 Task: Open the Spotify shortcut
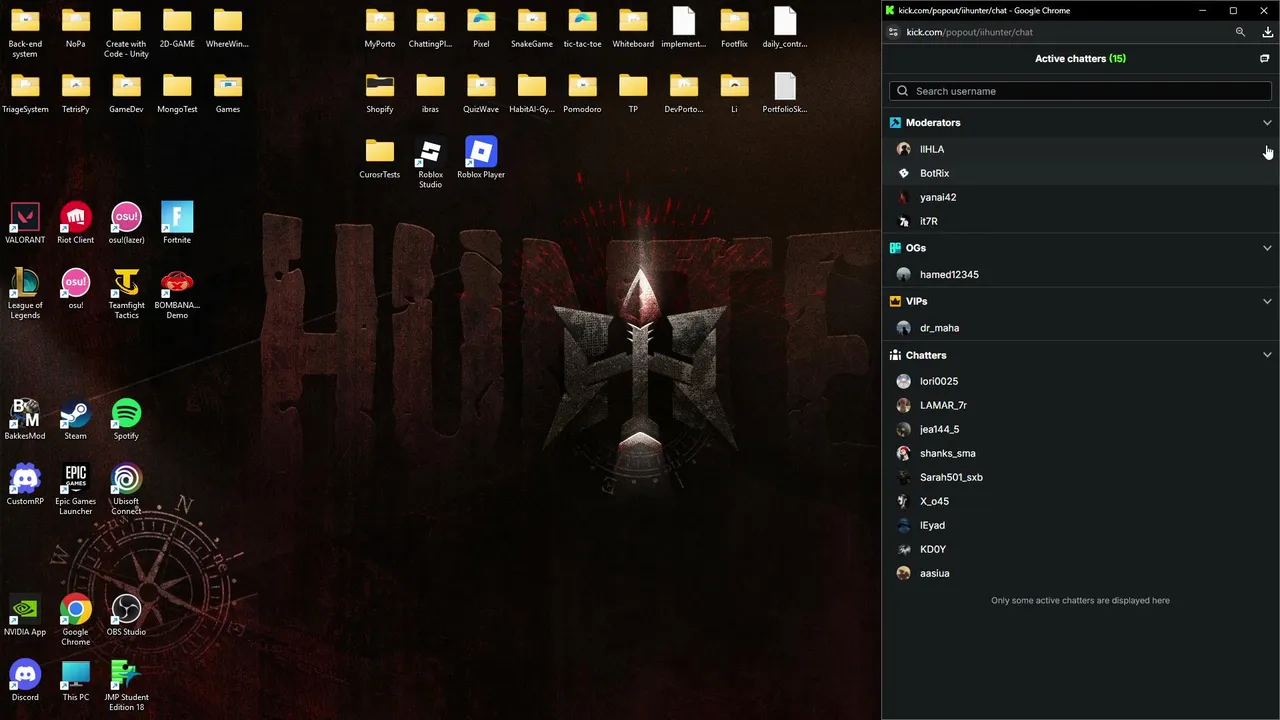coord(126,419)
